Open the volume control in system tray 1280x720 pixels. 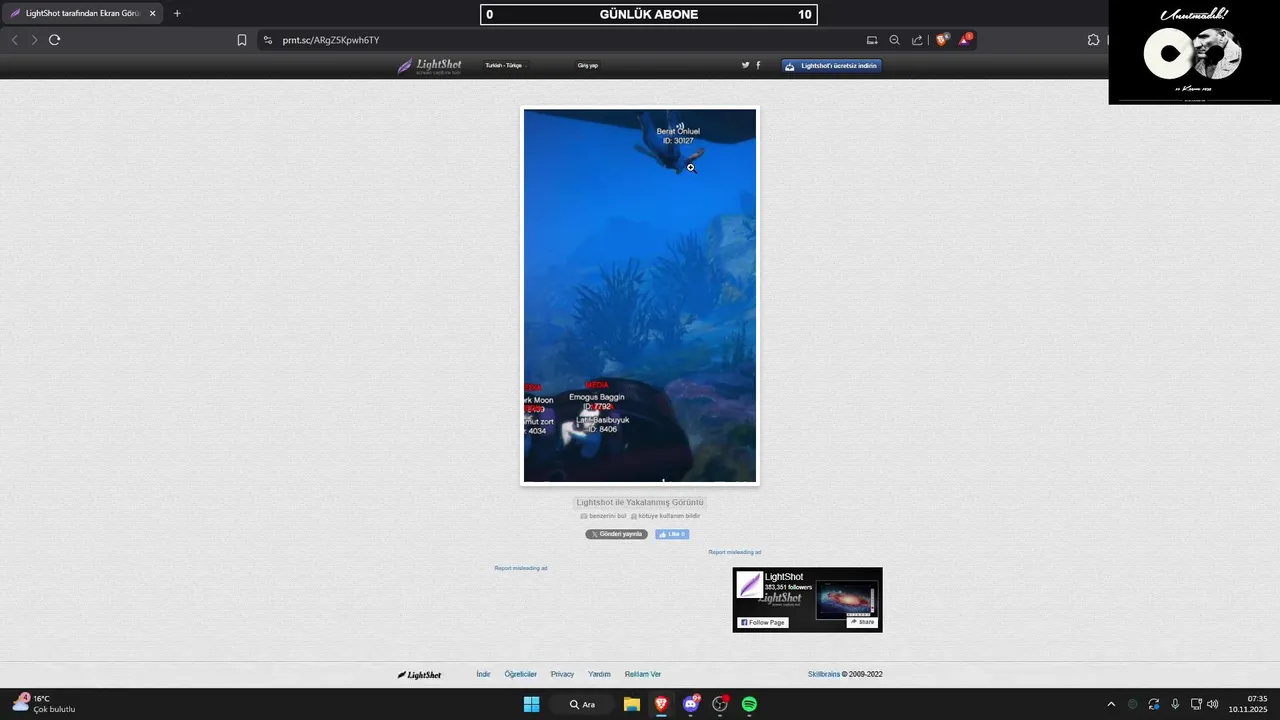tap(1213, 704)
